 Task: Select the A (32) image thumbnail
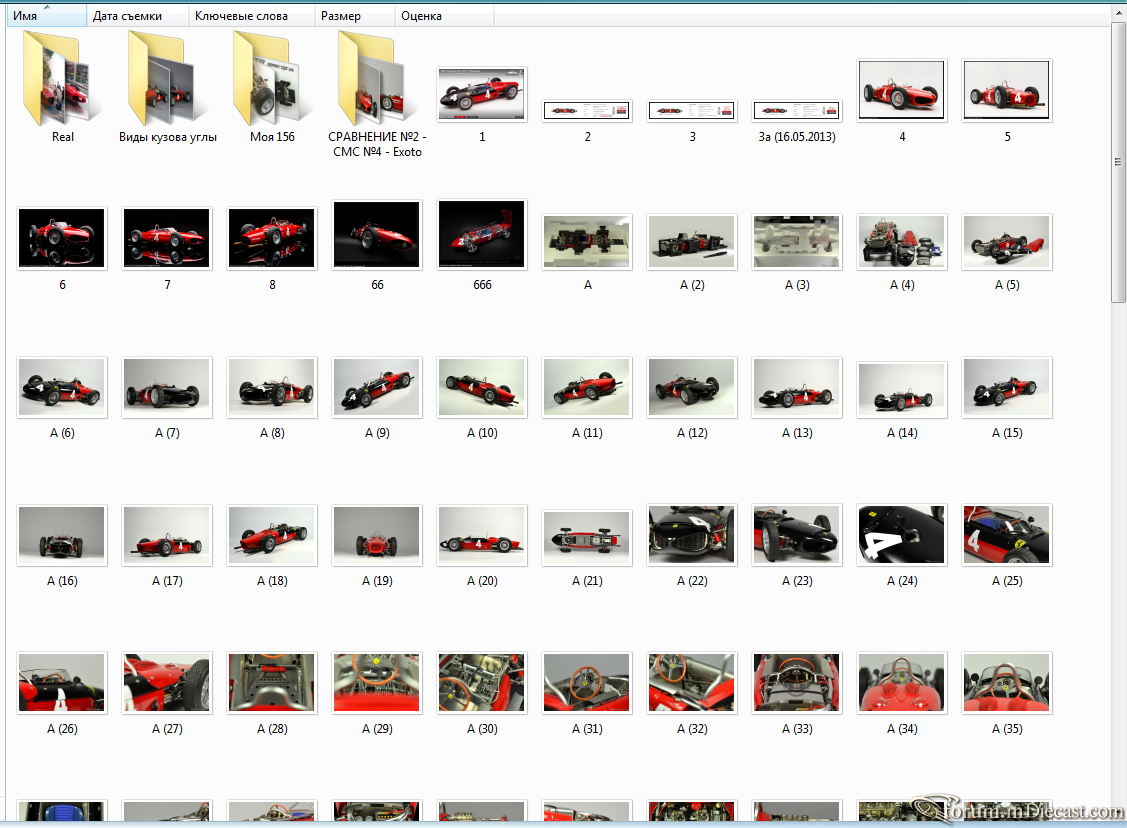pyautogui.click(x=691, y=683)
